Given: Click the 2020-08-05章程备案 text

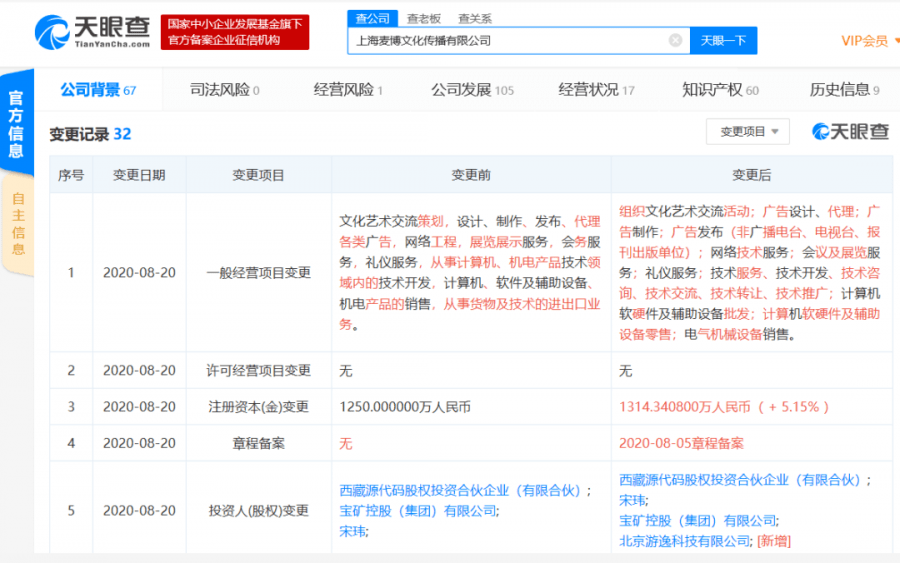Looking at the screenshot, I should coord(681,443).
